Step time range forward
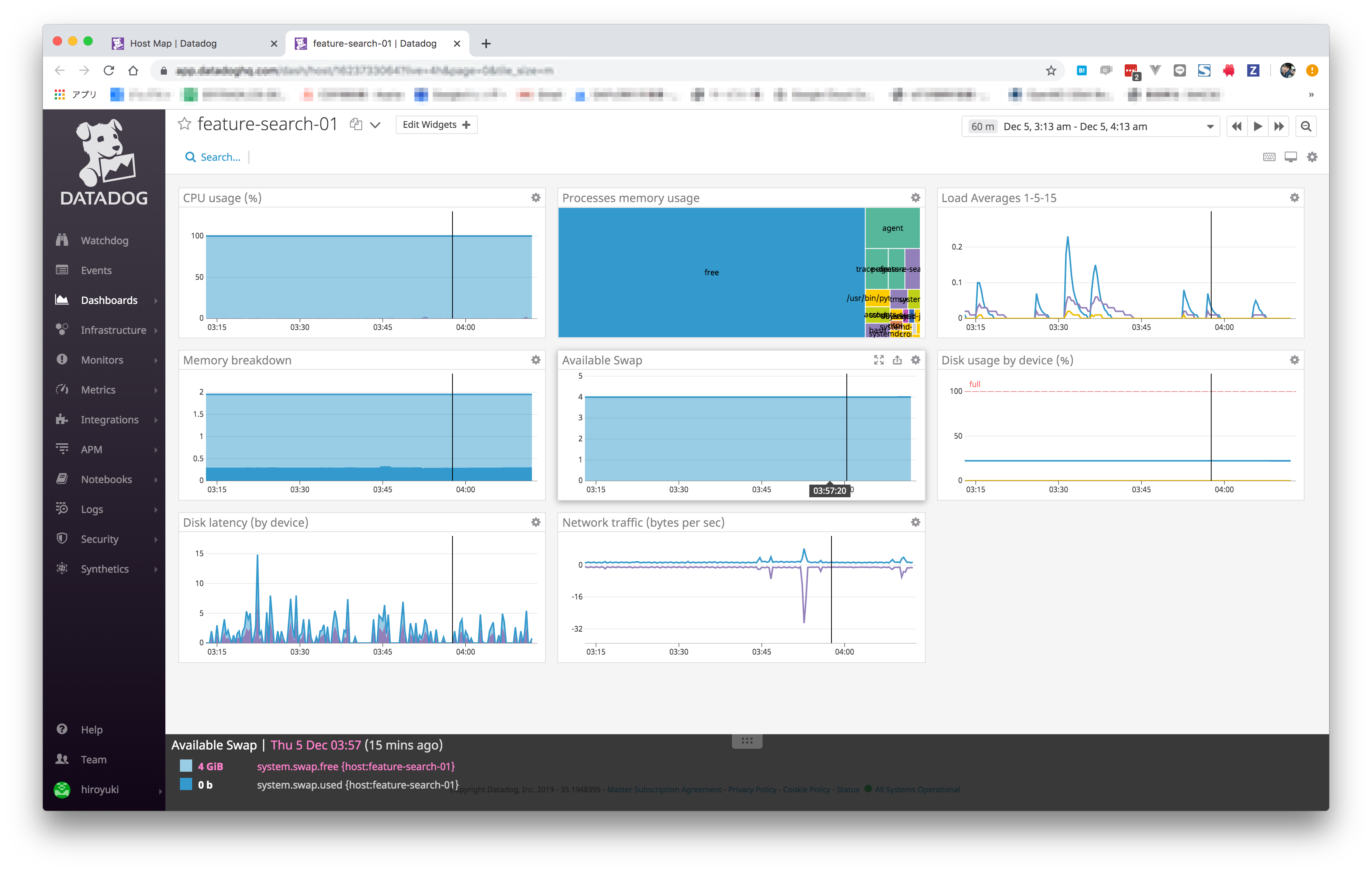Viewport: 1372px width, 872px height. tap(1279, 126)
